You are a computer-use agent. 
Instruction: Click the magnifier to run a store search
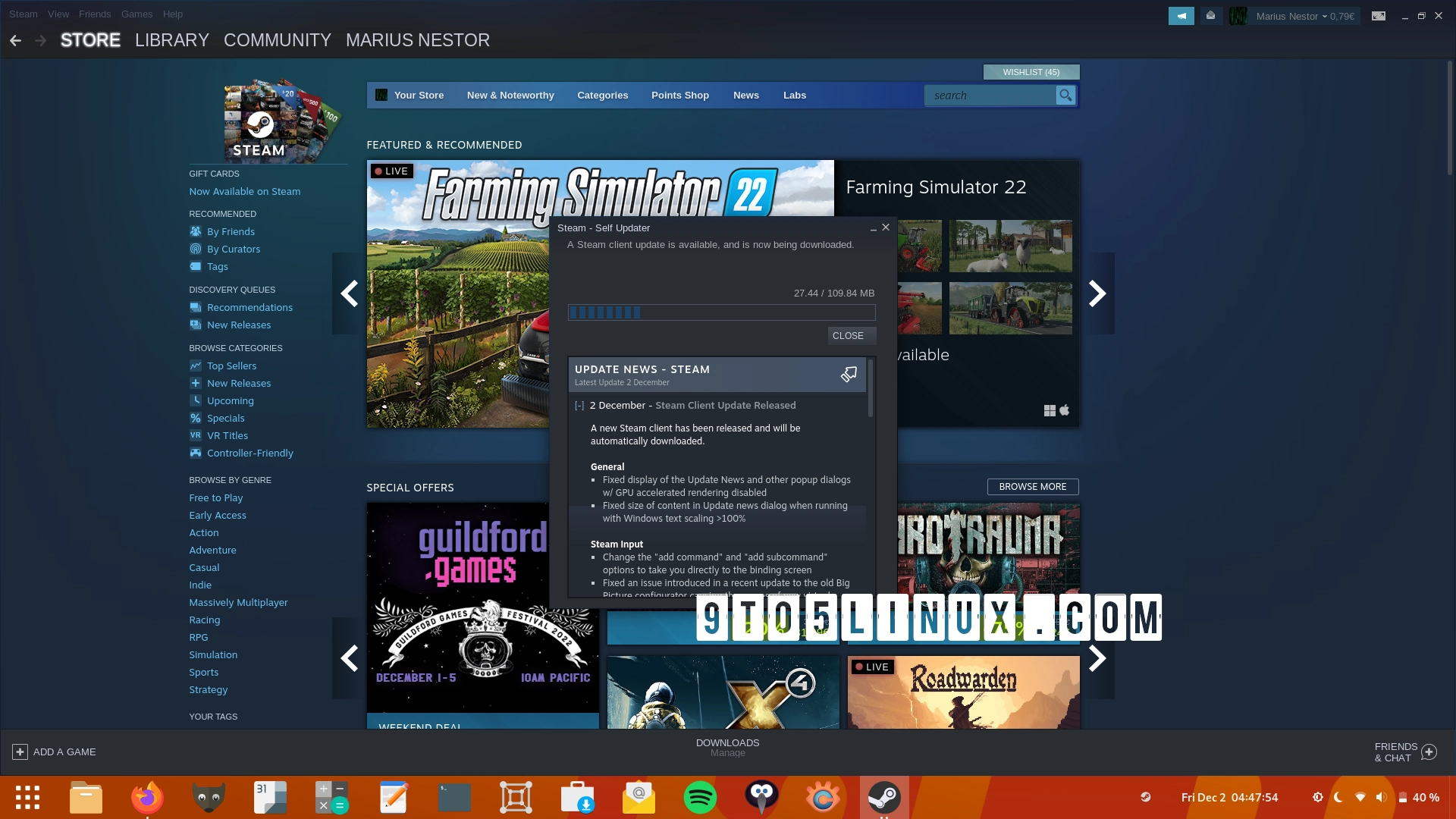click(1065, 96)
